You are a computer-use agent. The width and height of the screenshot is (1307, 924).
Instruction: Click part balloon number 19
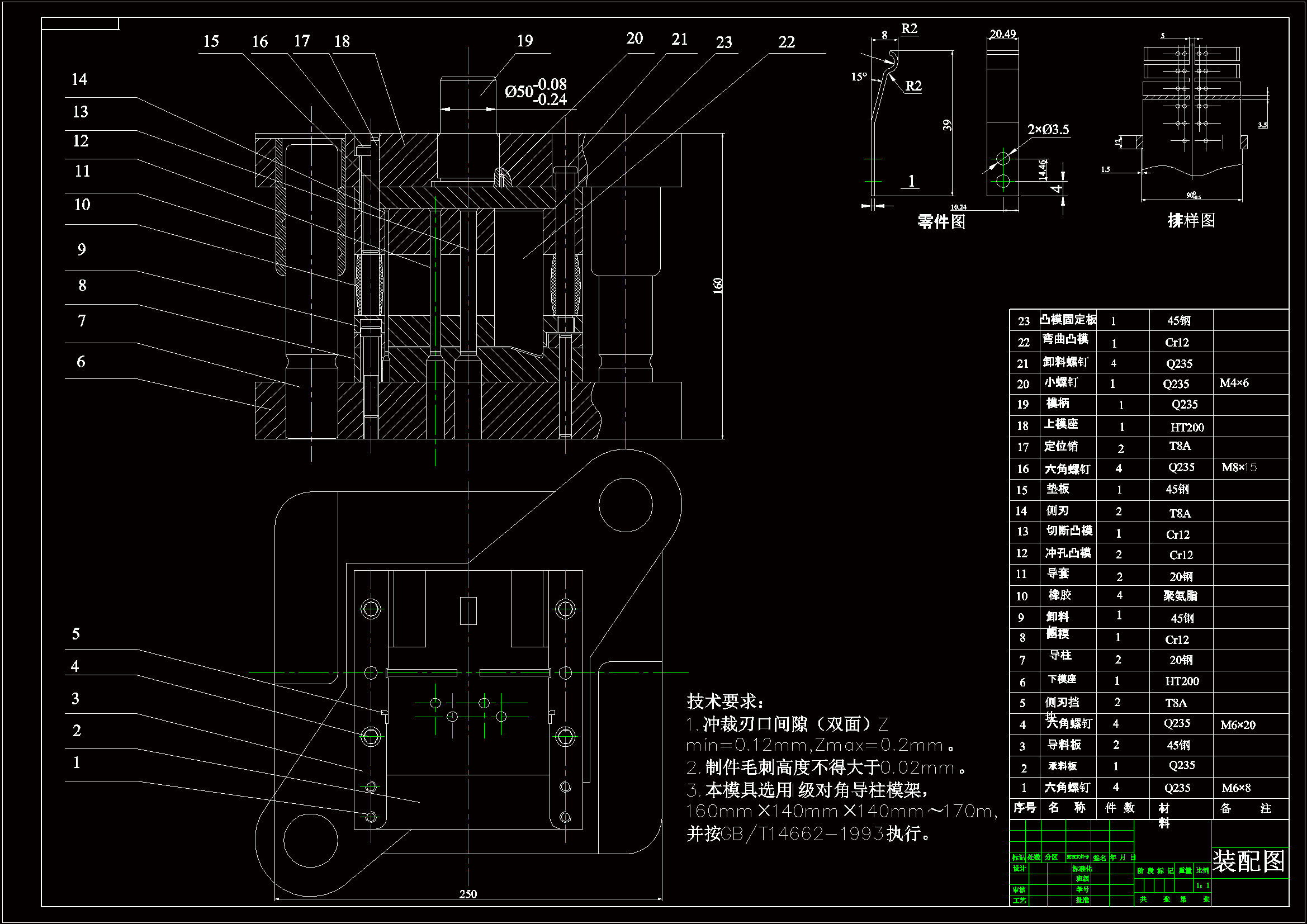(x=524, y=41)
